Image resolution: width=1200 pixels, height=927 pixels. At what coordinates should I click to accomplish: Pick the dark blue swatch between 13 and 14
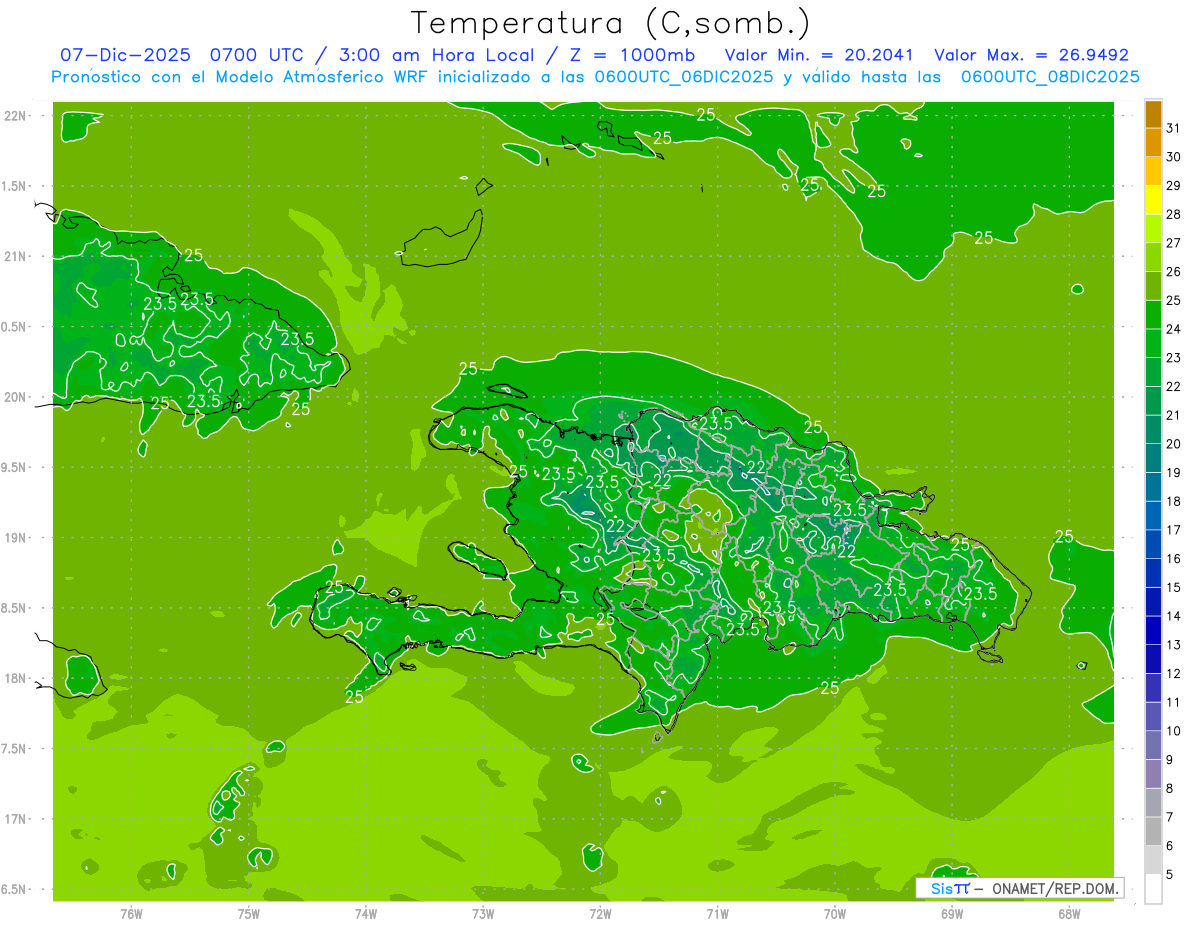pyautogui.click(x=1153, y=630)
